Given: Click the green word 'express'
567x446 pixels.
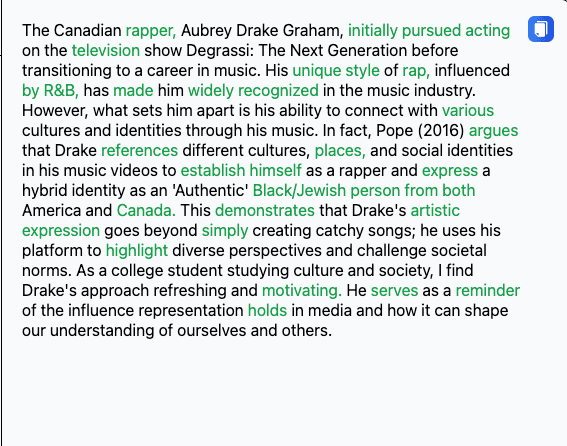Looking at the screenshot, I should click(450, 170).
